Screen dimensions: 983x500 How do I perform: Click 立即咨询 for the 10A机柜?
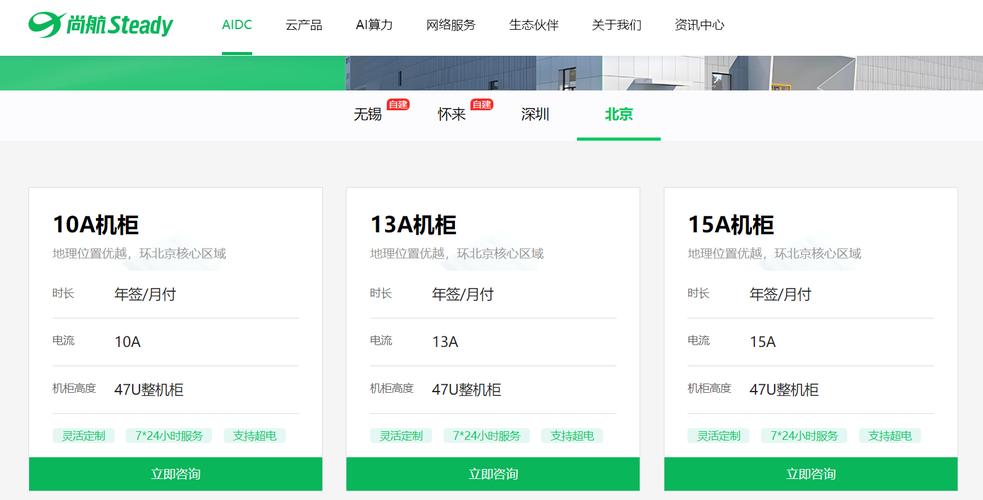176,474
